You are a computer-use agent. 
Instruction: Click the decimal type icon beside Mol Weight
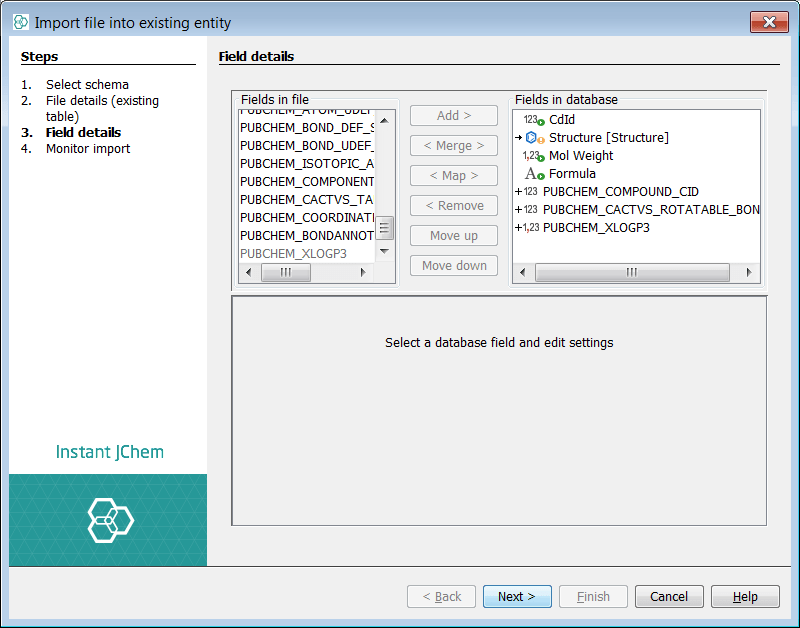529,155
